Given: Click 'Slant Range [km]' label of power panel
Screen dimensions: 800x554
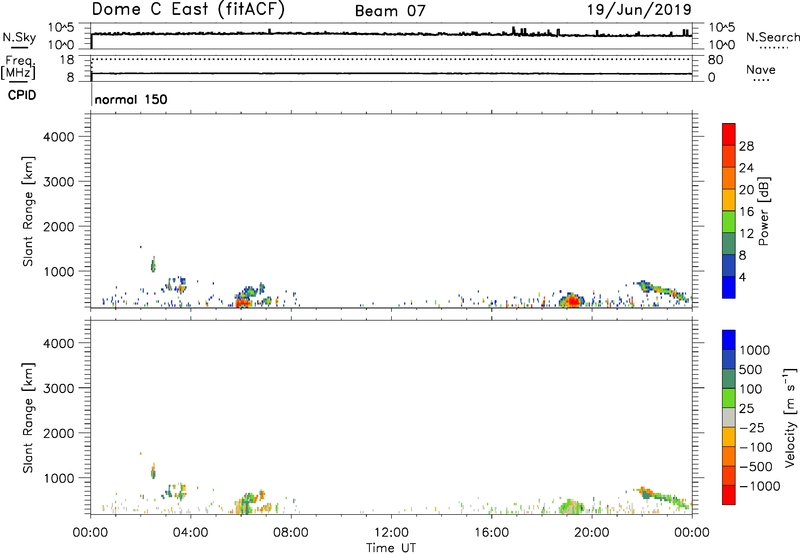Looking at the screenshot, I should pos(29,211).
